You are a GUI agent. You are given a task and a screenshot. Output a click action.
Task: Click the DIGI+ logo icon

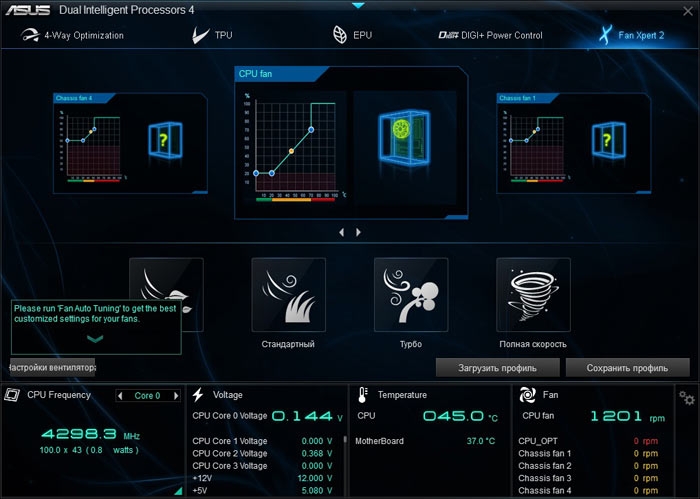(x=448, y=35)
